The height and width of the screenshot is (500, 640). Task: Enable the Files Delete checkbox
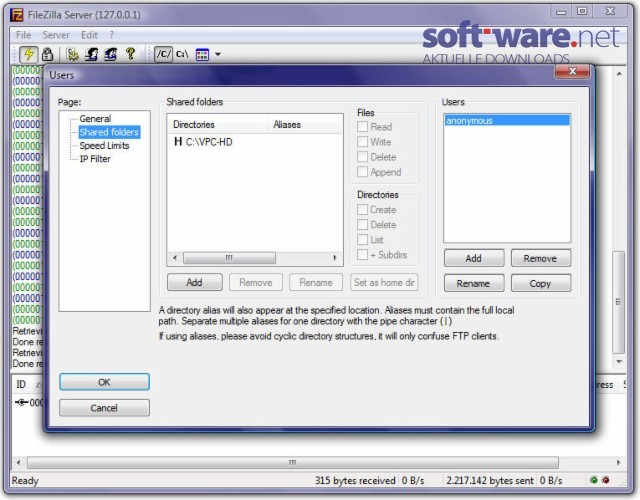tap(362, 157)
